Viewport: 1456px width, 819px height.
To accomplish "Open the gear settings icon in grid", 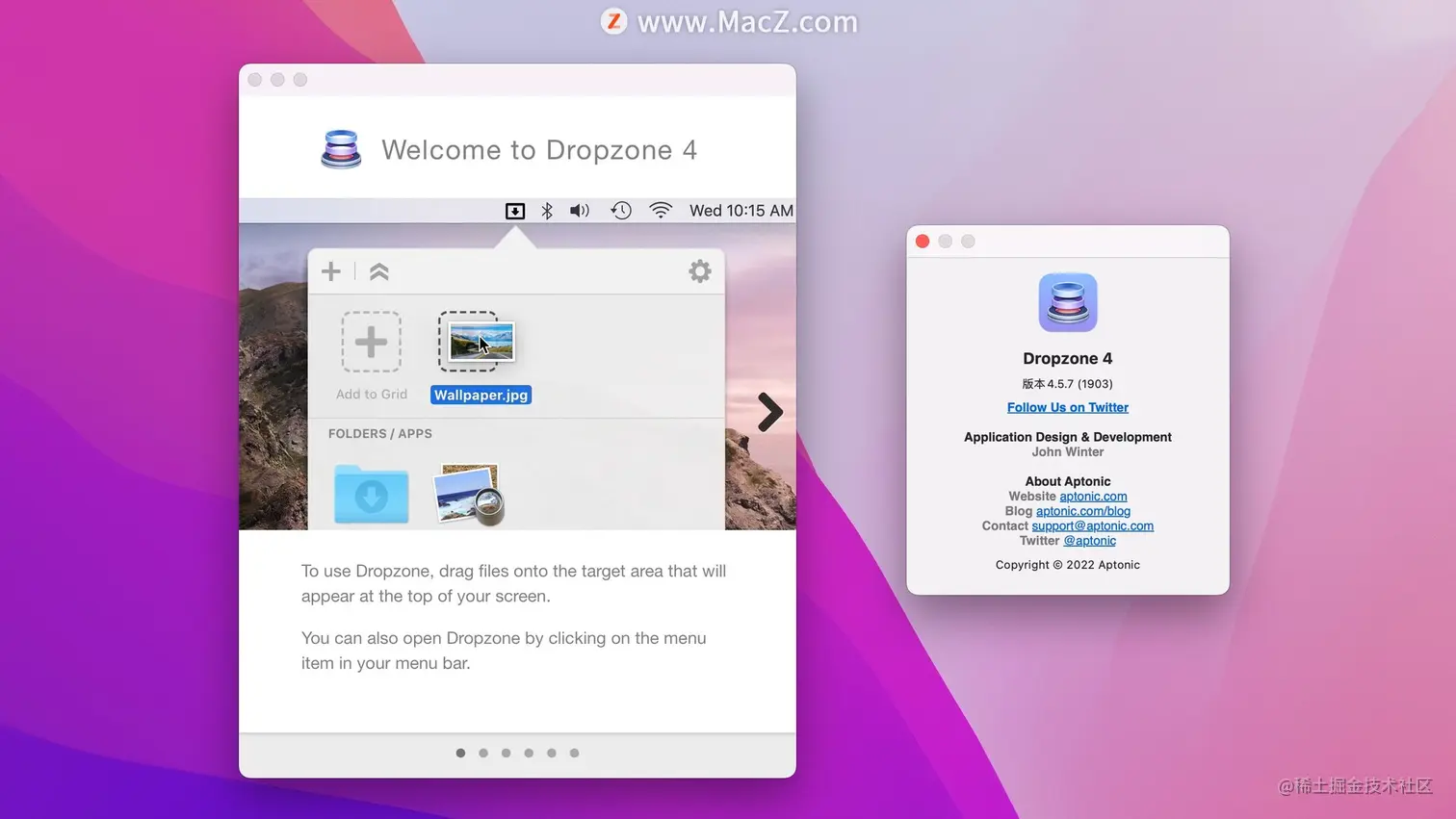I will coord(700,271).
